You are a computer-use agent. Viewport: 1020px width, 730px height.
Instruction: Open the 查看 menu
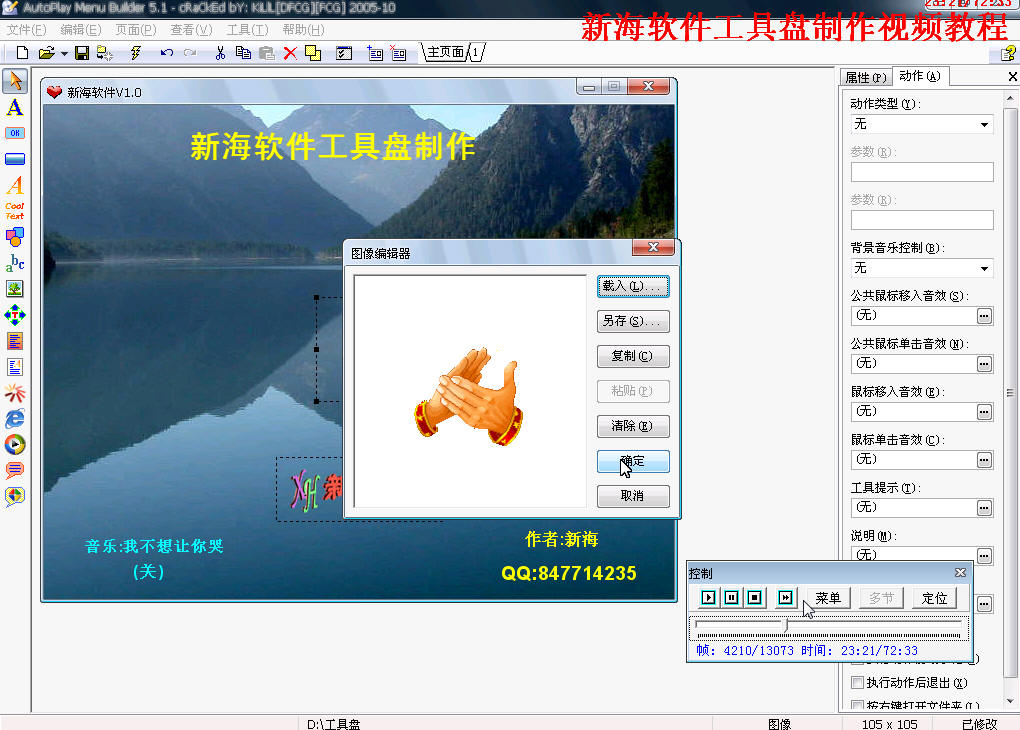(191, 30)
